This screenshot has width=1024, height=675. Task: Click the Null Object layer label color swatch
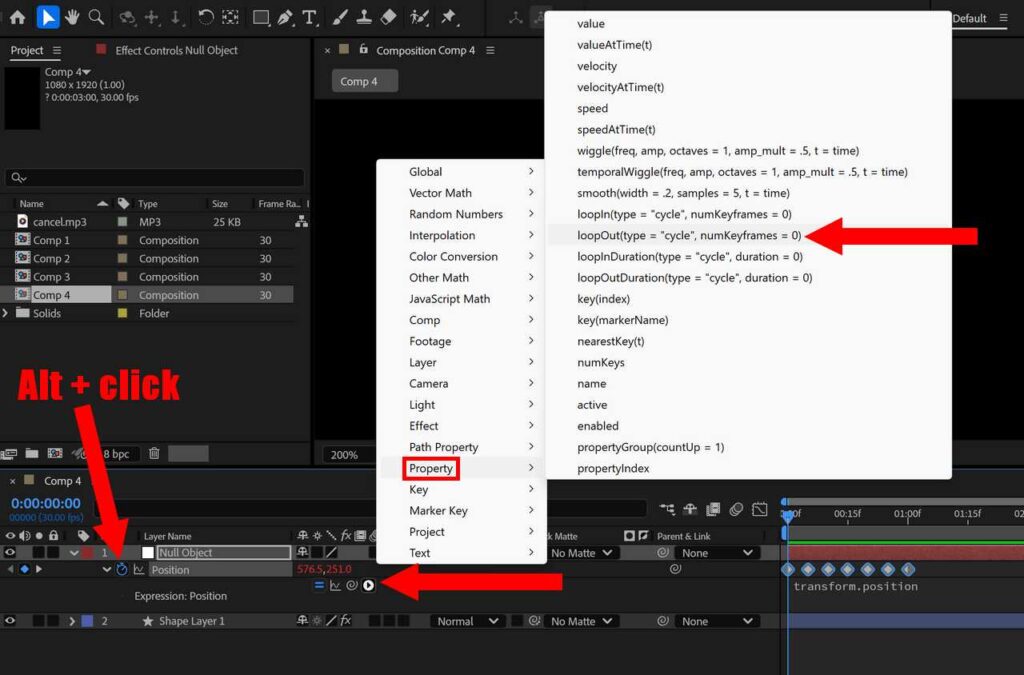pyautogui.click(x=87, y=552)
